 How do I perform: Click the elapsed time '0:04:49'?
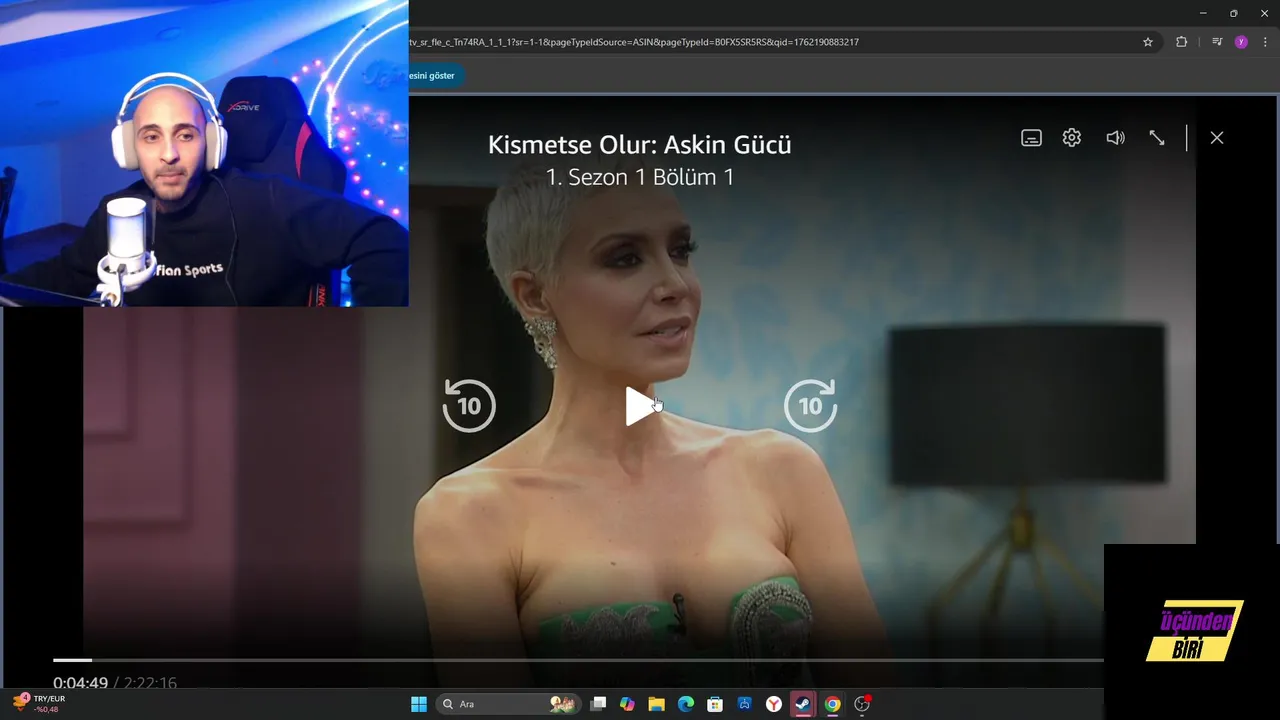pyautogui.click(x=80, y=683)
